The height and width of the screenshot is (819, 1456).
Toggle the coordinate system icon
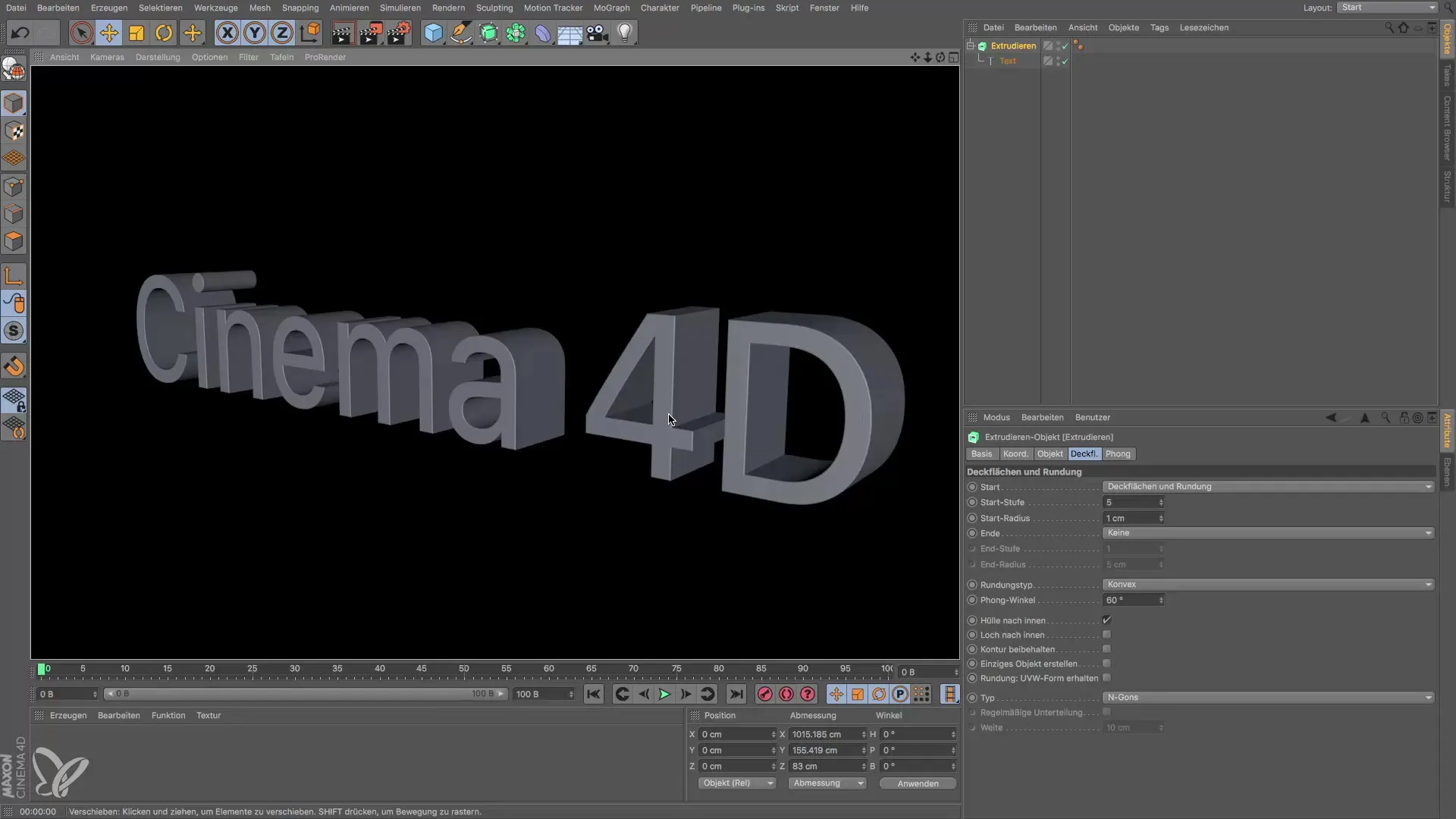tap(309, 33)
